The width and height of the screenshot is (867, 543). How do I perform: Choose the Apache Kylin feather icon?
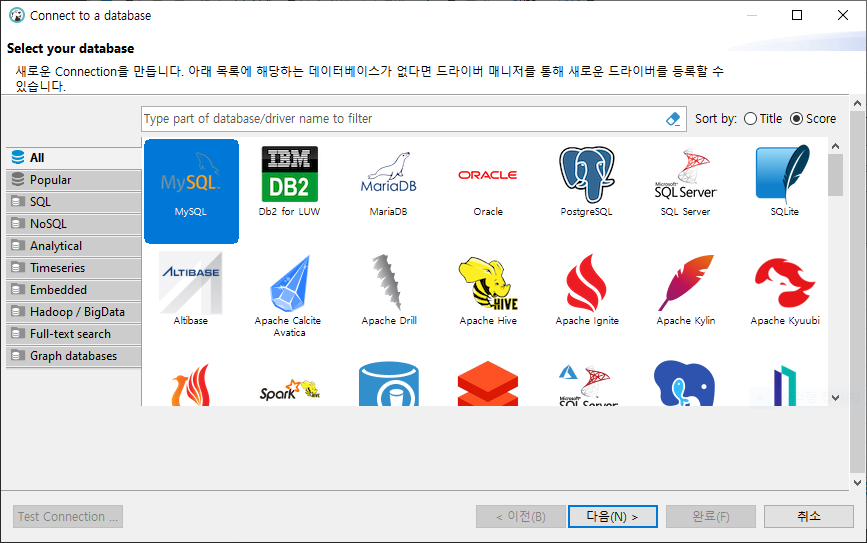click(686, 289)
